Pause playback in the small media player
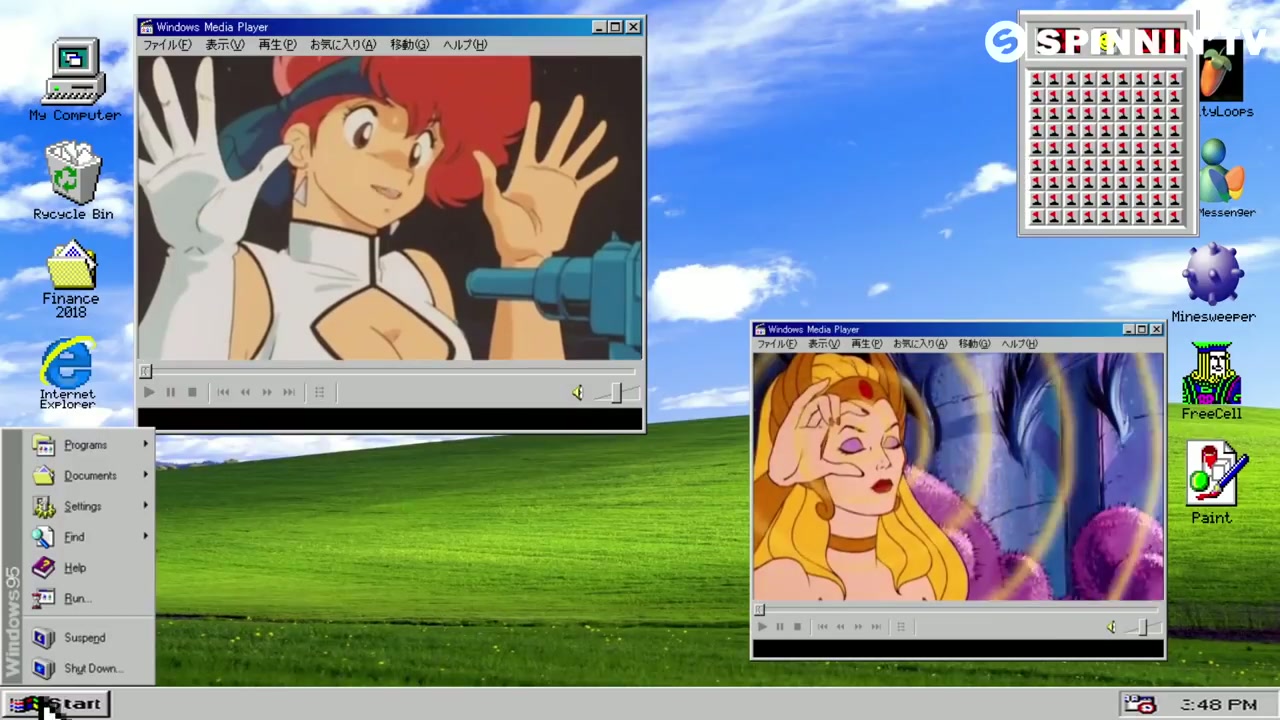This screenshot has height=720, width=1280. (779, 627)
